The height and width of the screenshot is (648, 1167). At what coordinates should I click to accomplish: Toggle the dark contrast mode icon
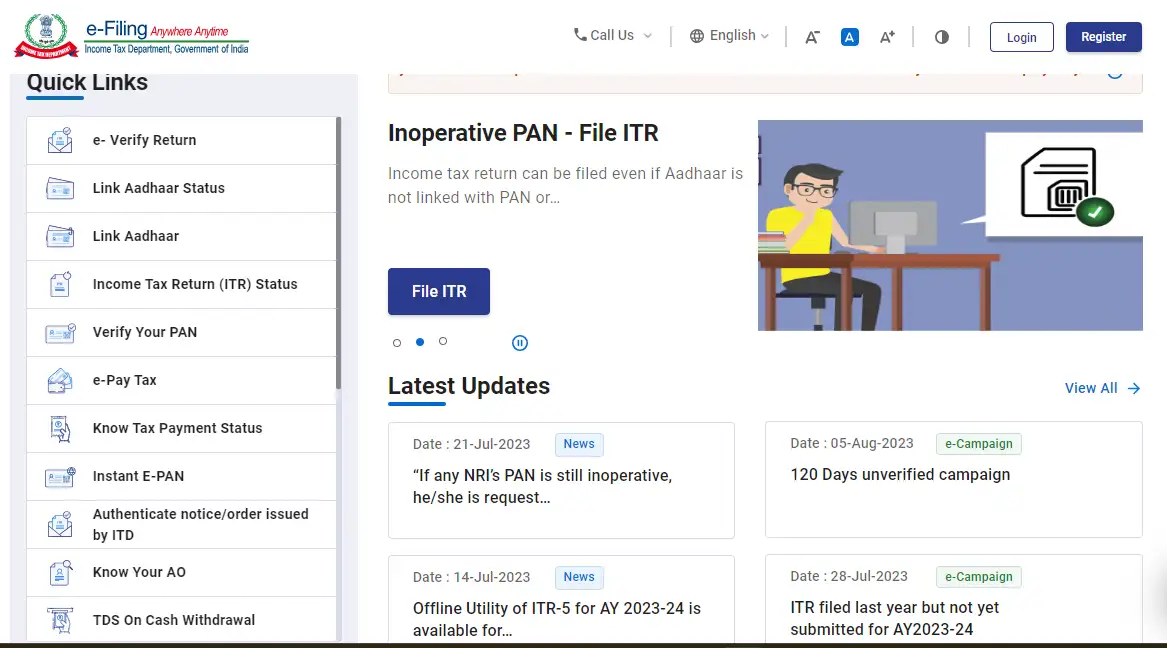[941, 36]
